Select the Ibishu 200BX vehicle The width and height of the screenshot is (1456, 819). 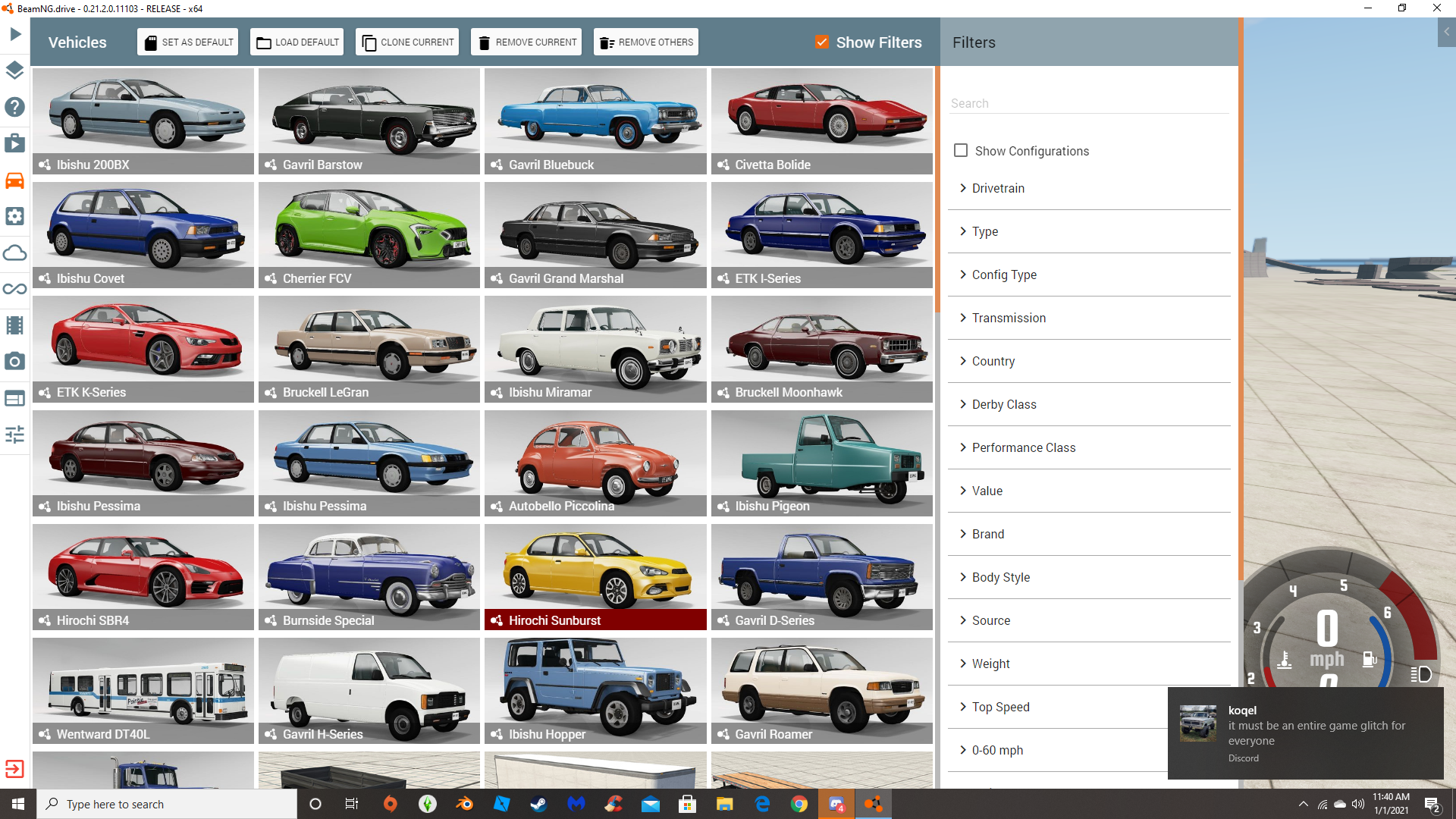(x=143, y=121)
